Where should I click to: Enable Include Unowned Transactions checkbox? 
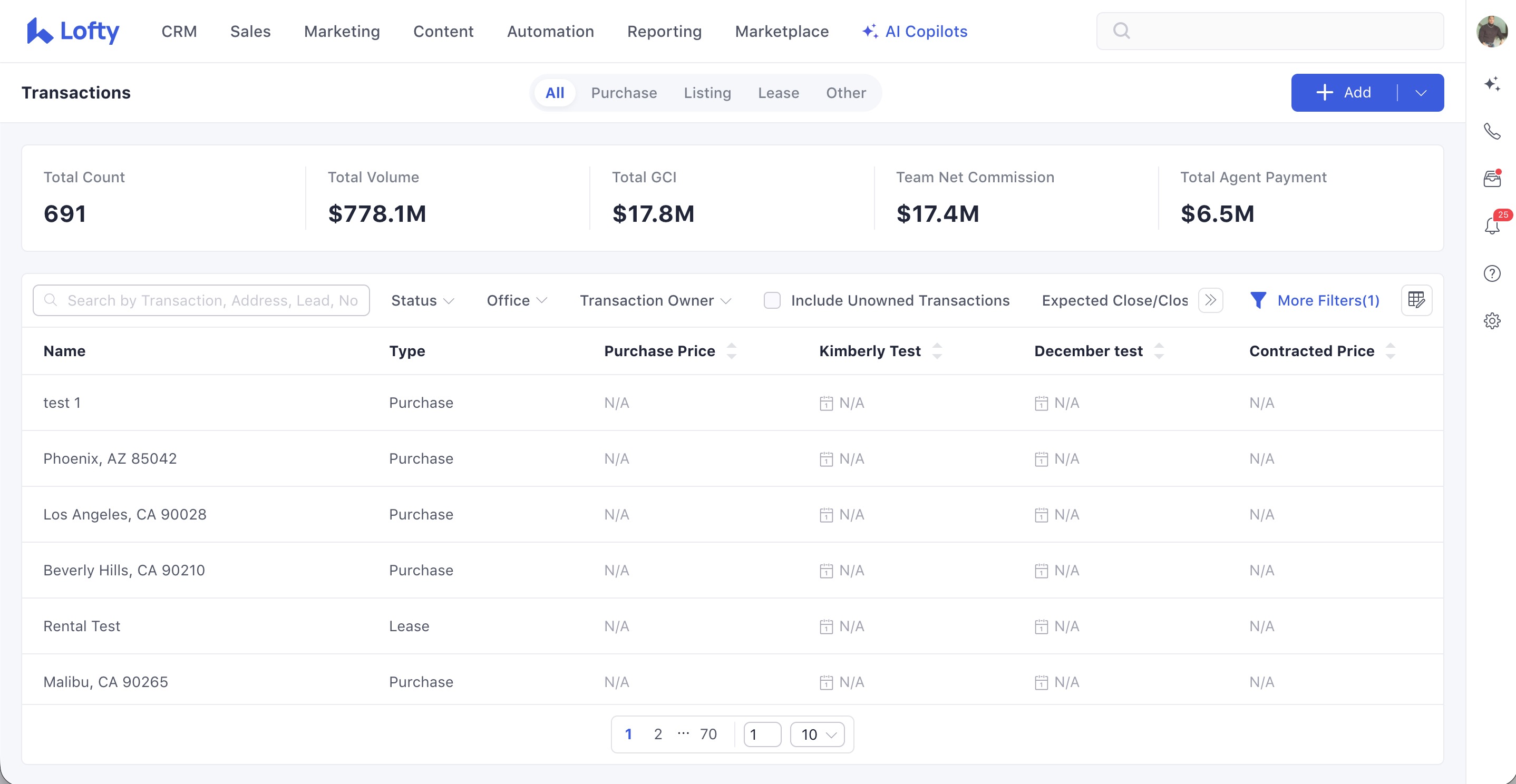click(772, 300)
